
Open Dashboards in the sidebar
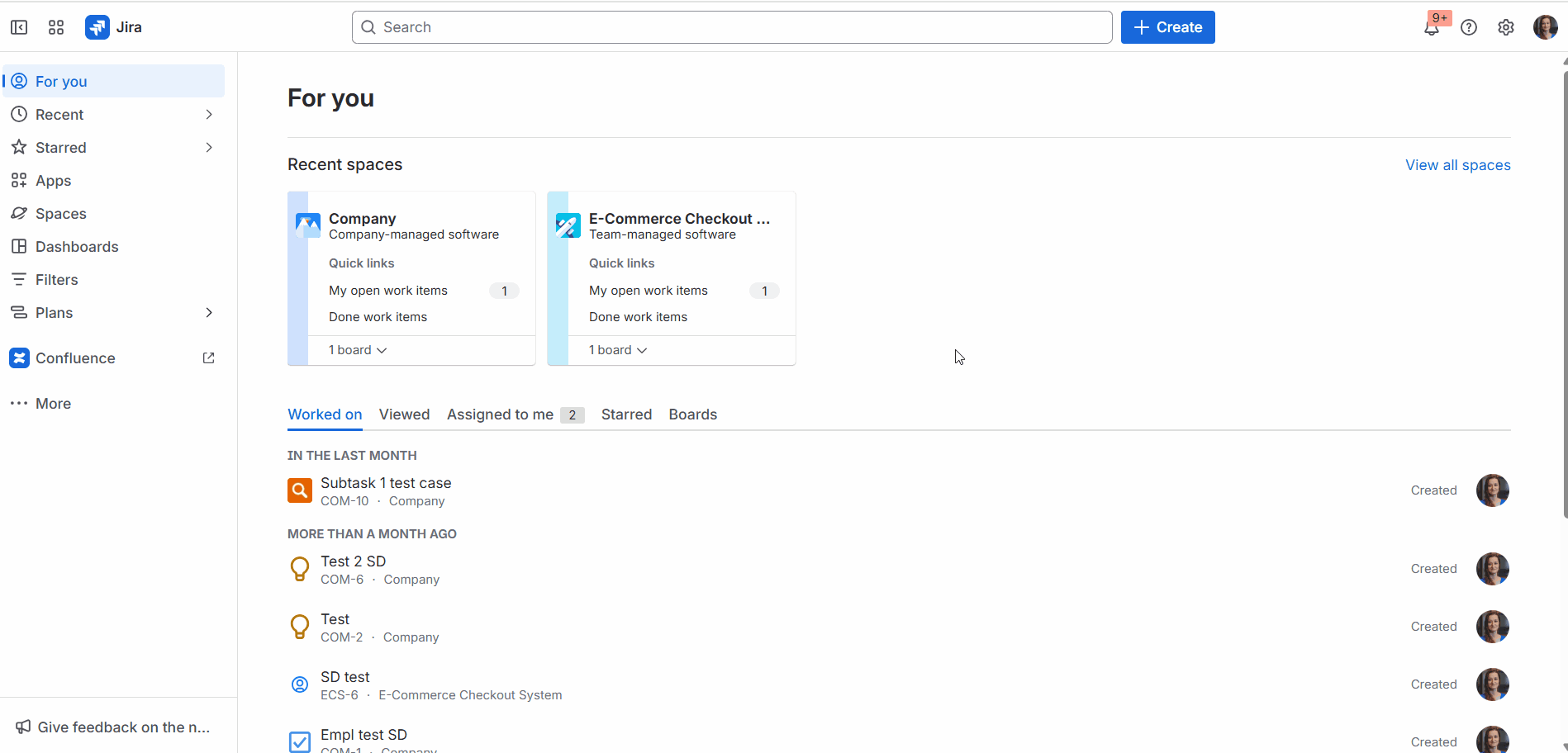(114, 246)
